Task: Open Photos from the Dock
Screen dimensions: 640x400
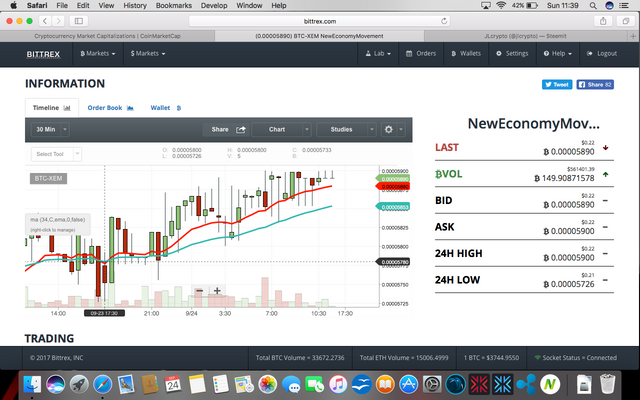Action: [x=268, y=384]
